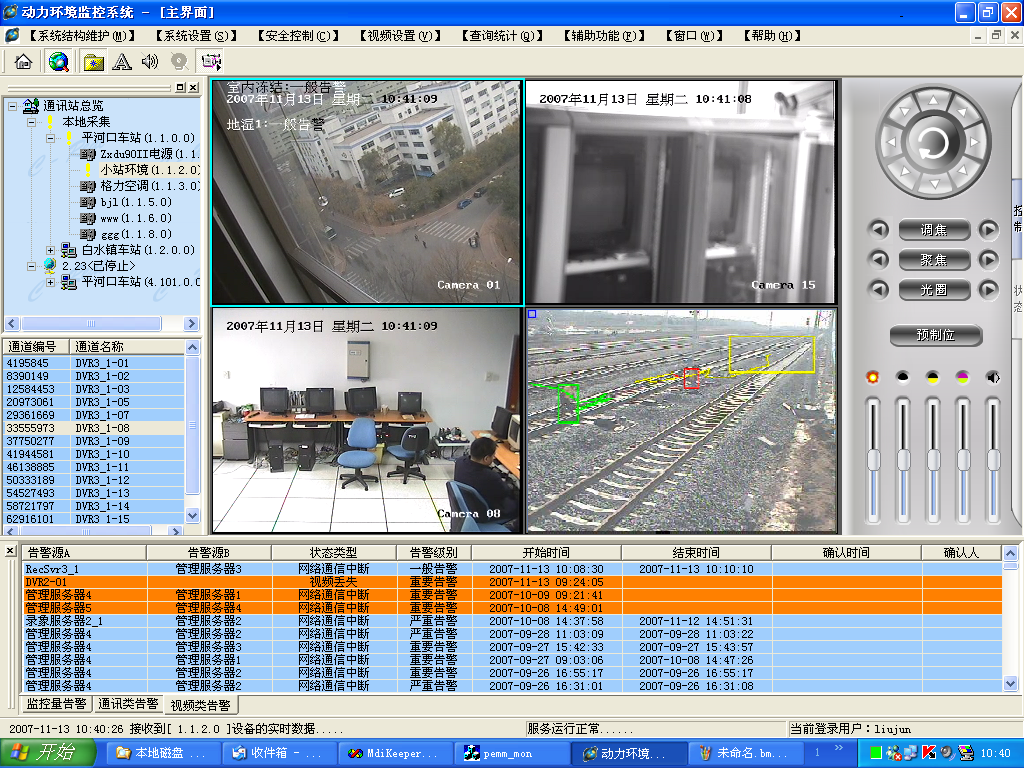Image resolution: width=1024 pixels, height=768 pixels.
Task: Select 格力空调 (1.1.3.0) tree item
Action: click(x=150, y=186)
